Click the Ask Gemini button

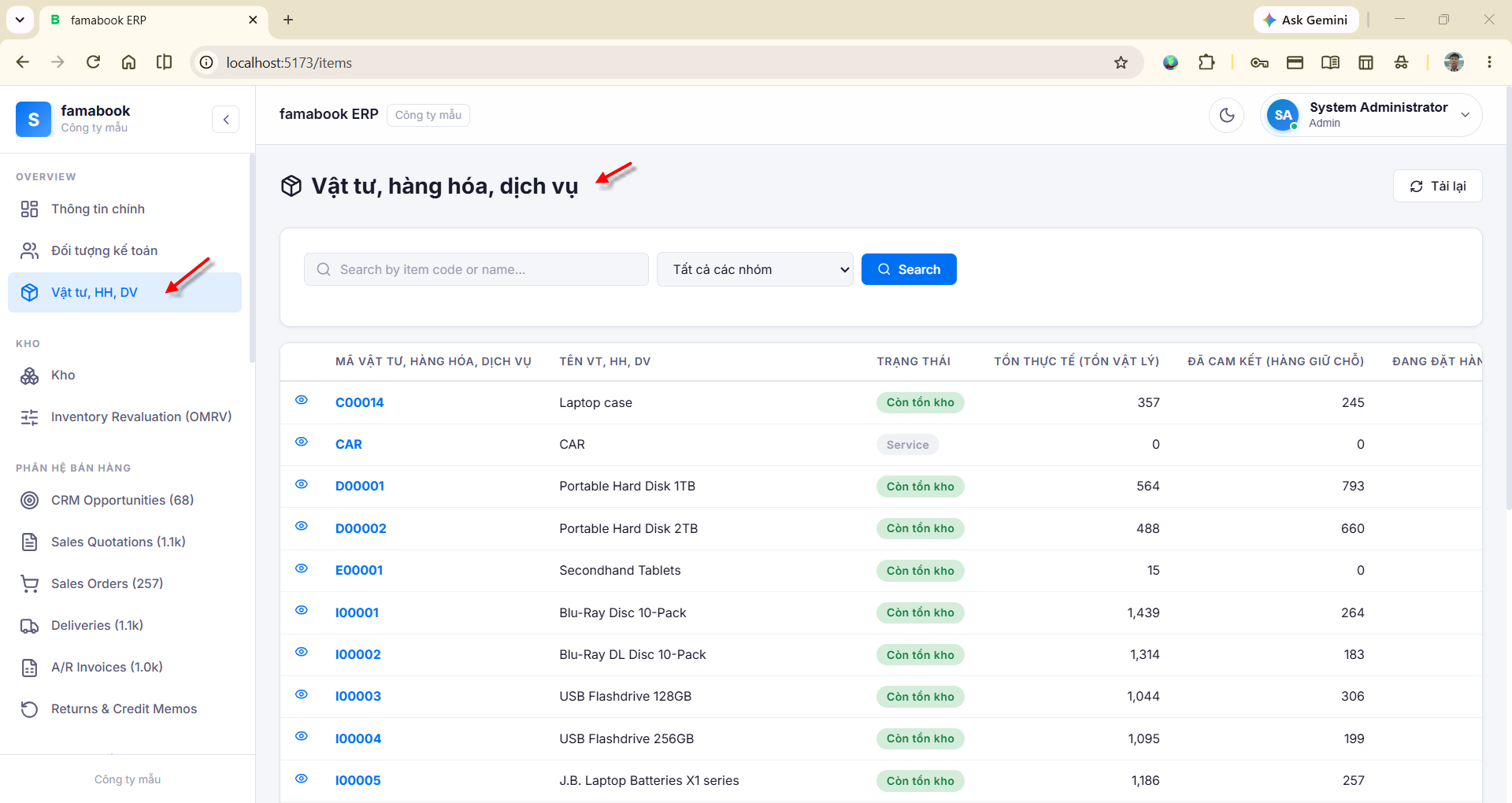1306,20
